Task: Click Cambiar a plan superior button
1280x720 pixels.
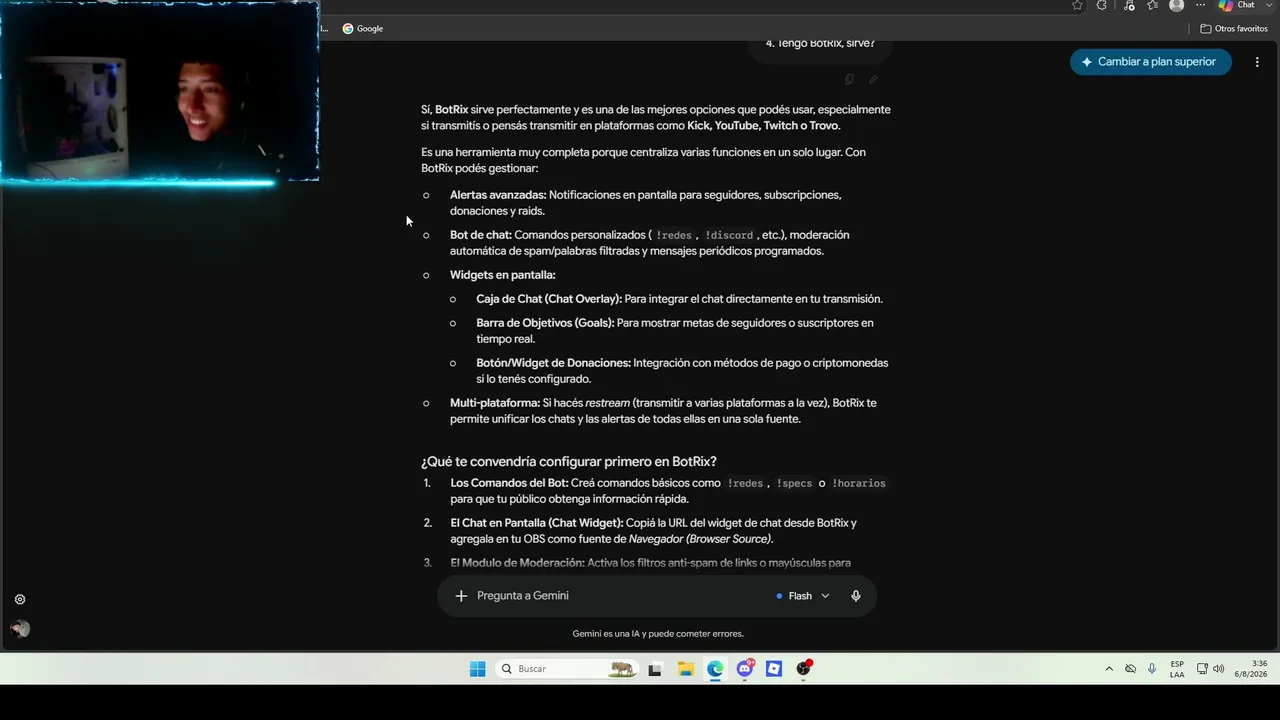Action: (x=1150, y=62)
